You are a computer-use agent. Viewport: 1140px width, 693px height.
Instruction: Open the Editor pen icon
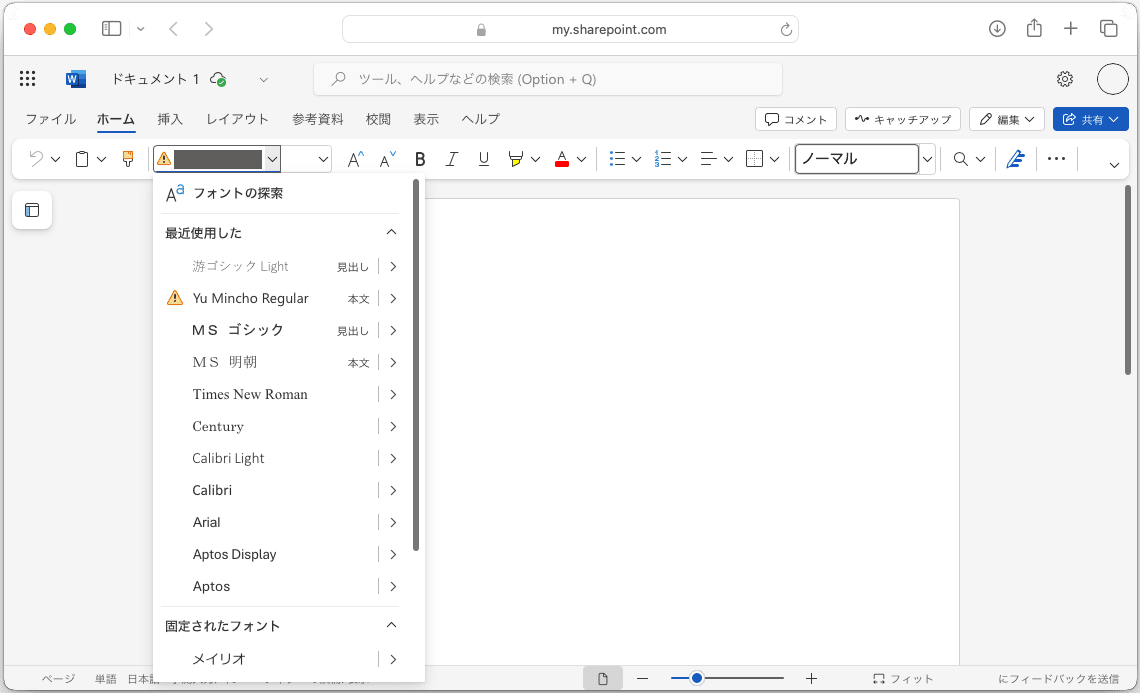click(x=1016, y=159)
